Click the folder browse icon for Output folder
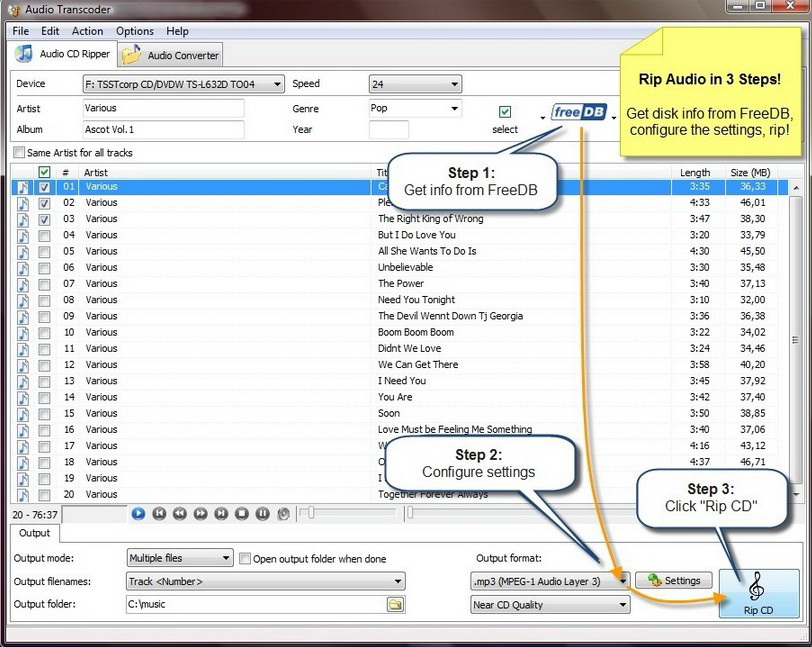This screenshot has height=647, width=812. click(396, 604)
